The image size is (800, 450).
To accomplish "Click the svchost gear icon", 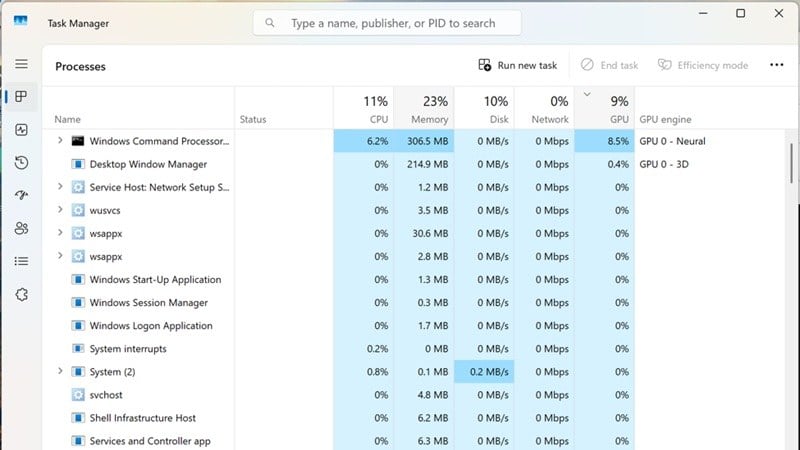I will [x=78, y=395].
